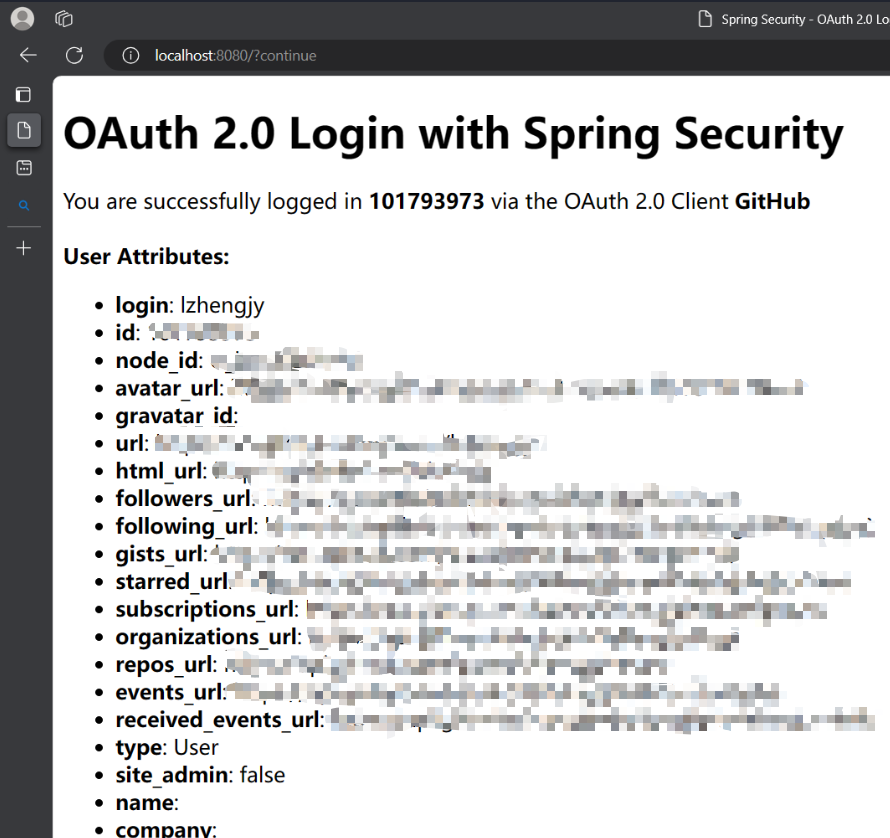Open a new tab with plus icon
Screen dimensions: 890x838
point(24,248)
